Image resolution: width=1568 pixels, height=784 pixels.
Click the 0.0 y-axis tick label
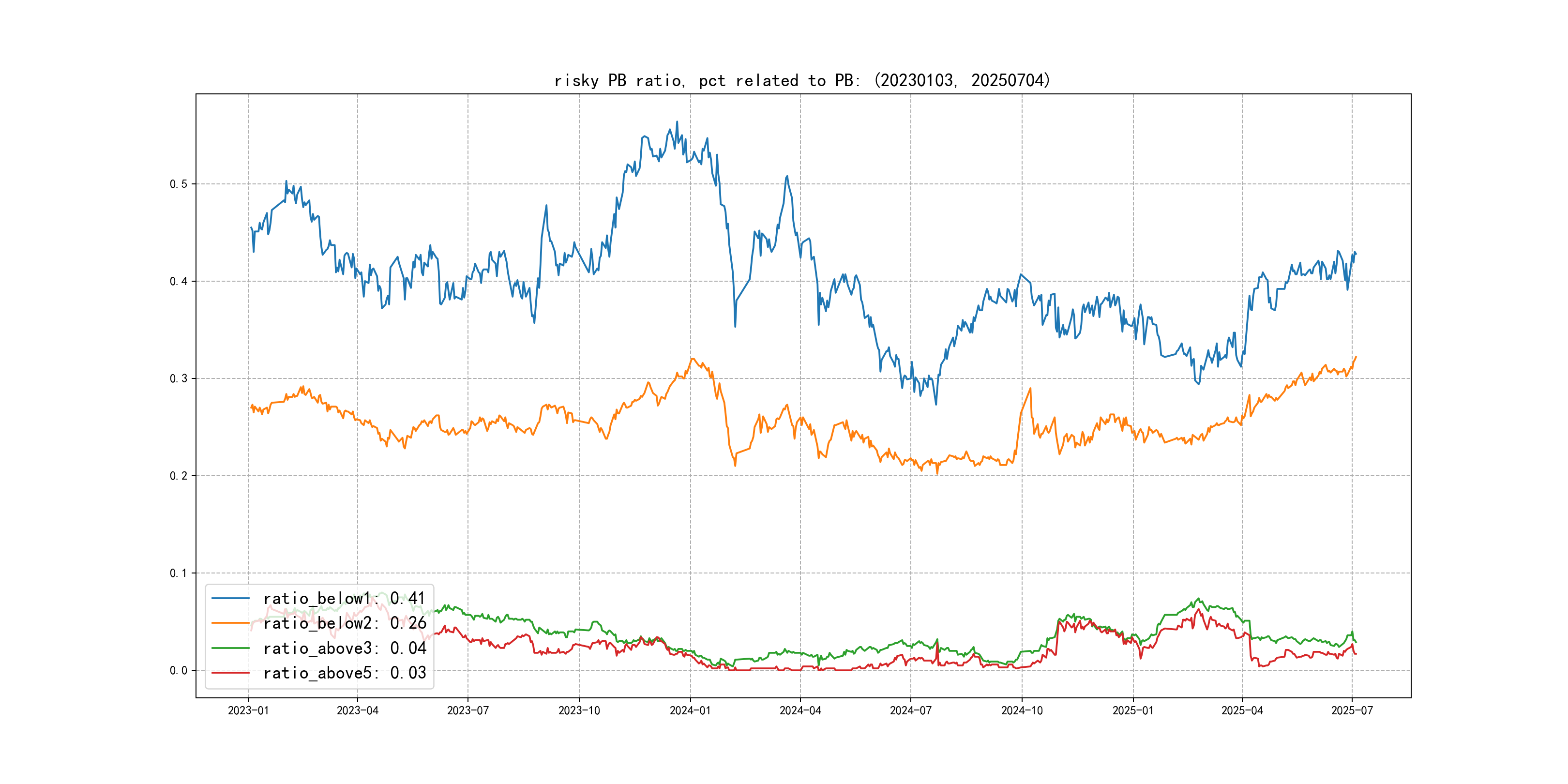coord(179,670)
